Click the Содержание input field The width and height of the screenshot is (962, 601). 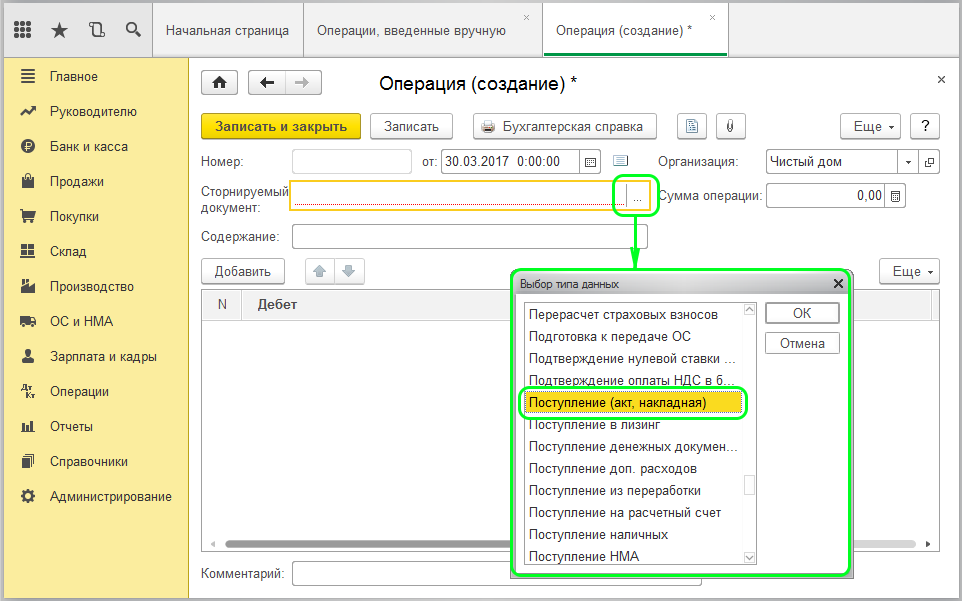469,237
